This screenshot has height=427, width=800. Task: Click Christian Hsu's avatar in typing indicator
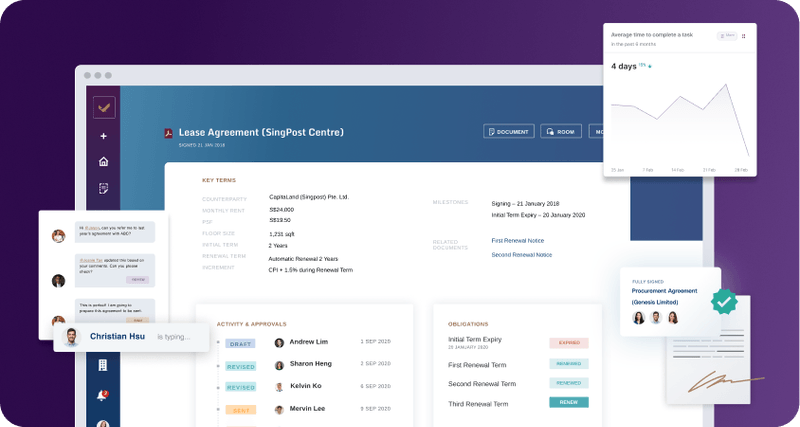(x=71, y=338)
